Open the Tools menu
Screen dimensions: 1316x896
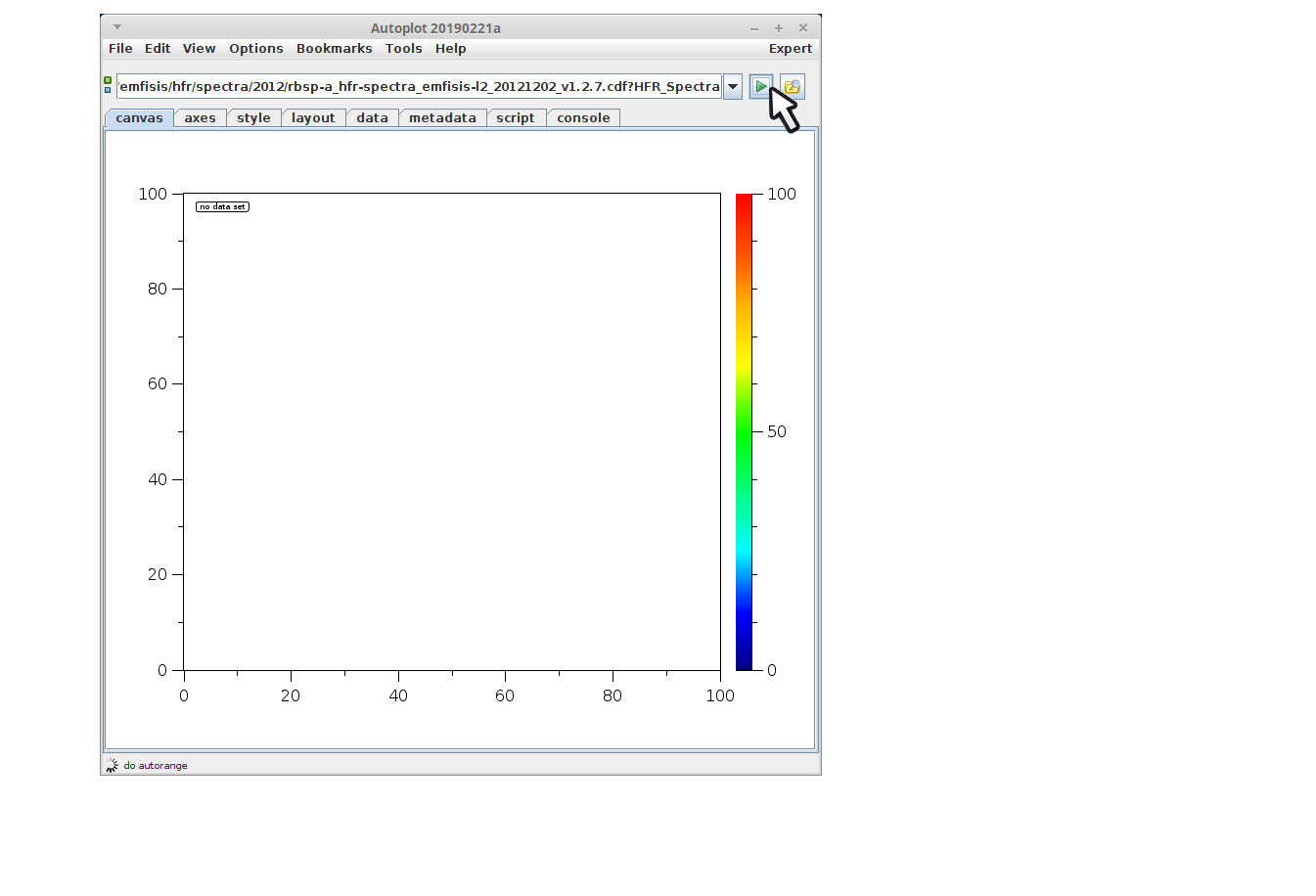pyautogui.click(x=403, y=49)
